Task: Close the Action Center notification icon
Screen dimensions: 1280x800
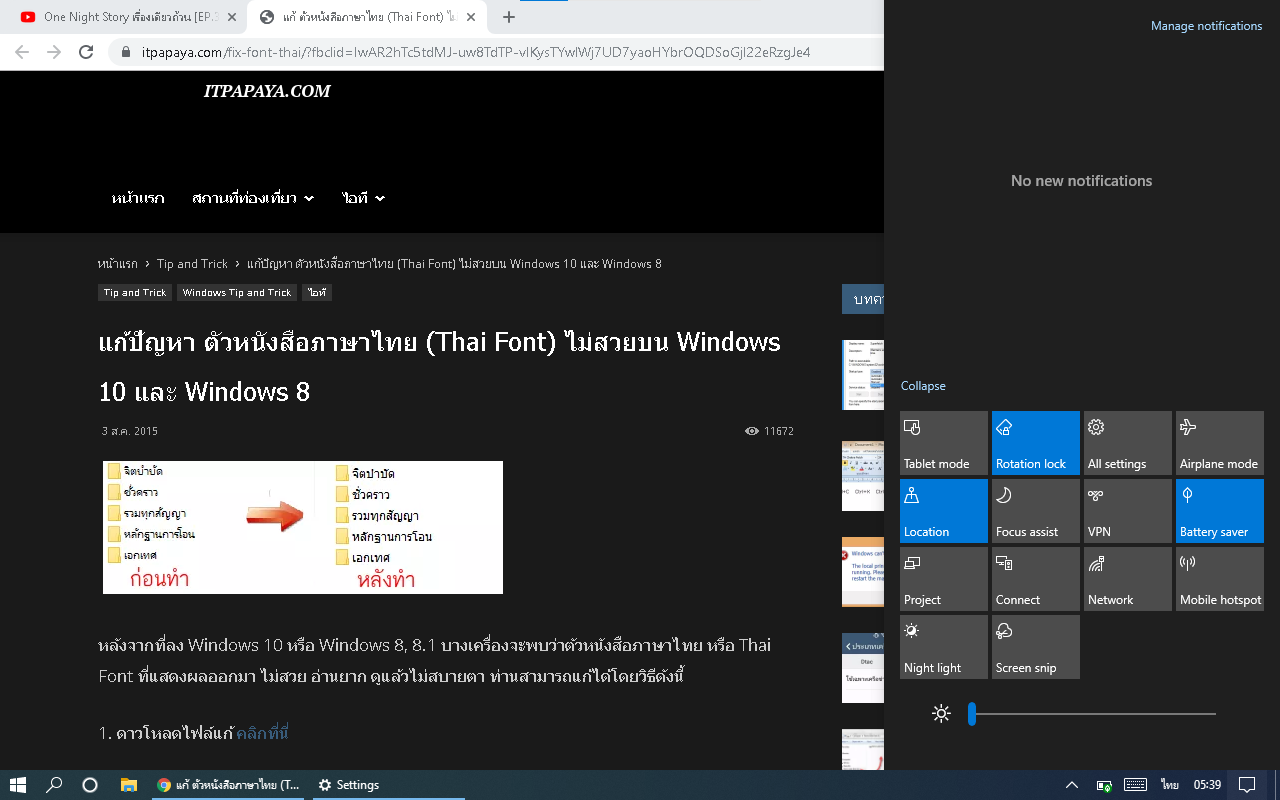Action: point(1247,785)
